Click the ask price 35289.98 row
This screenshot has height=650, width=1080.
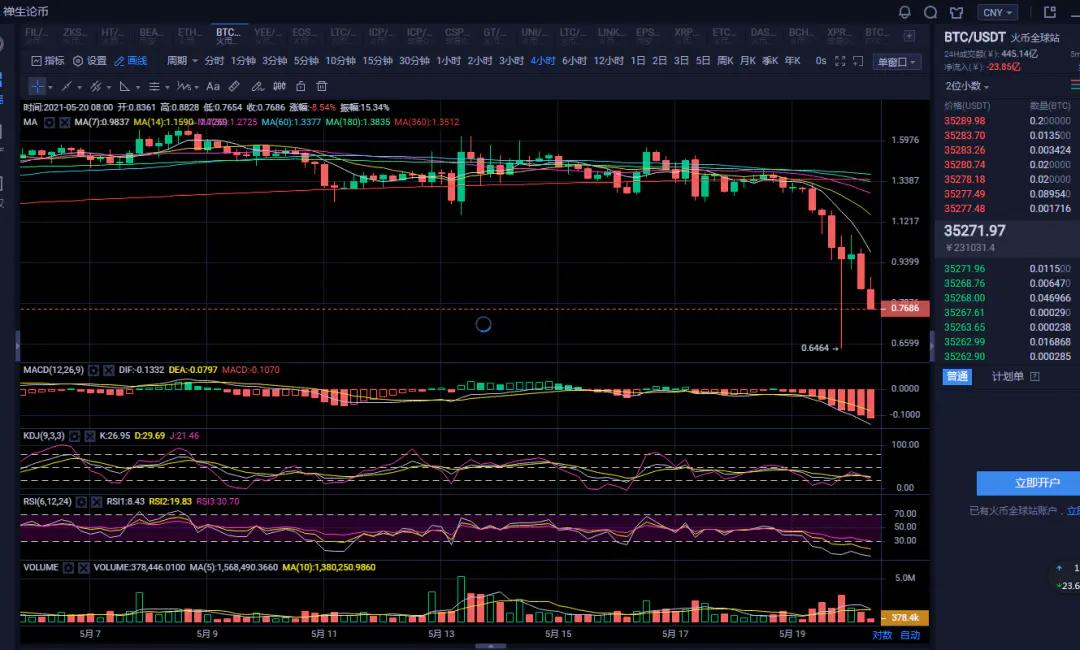tap(1007, 121)
